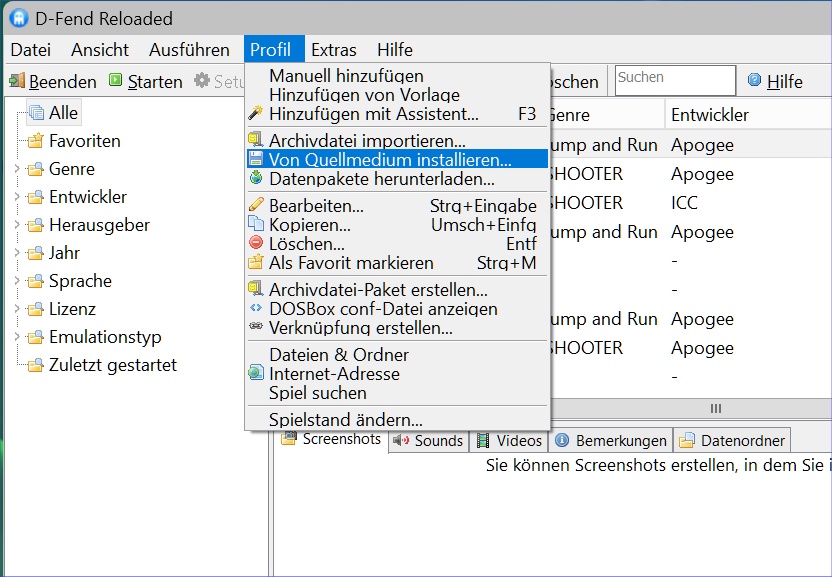Select Emulationstyp label in the tree
This screenshot has width=832, height=577.
[105, 337]
